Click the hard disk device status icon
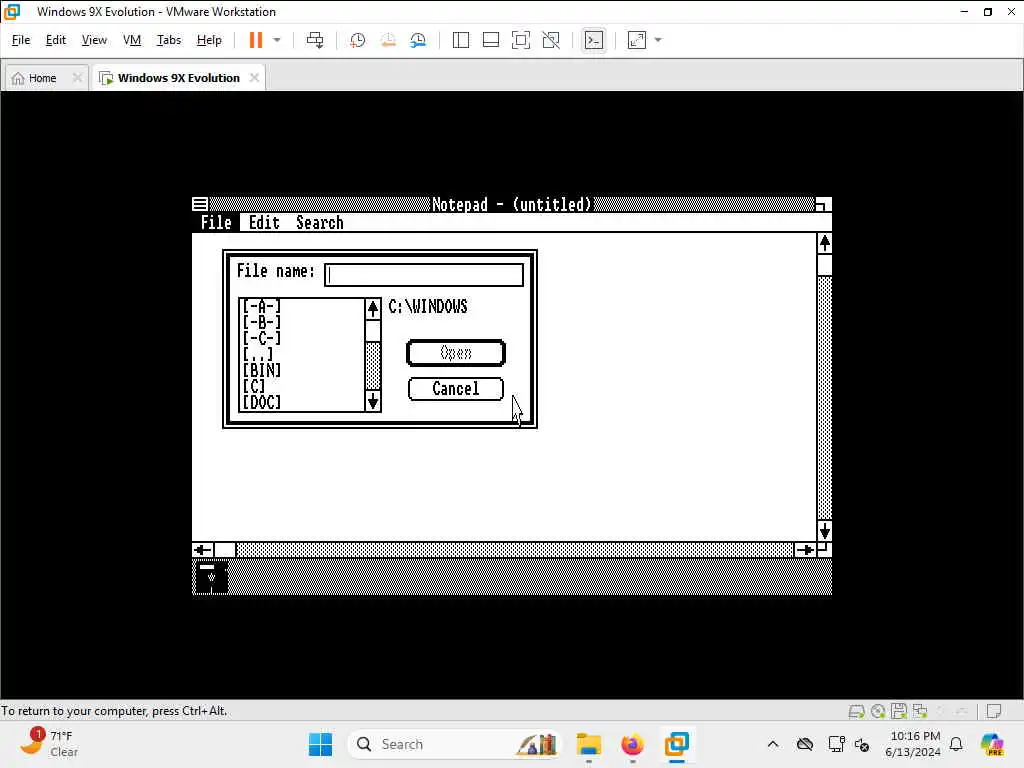This screenshot has width=1024, height=768. [x=856, y=711]
